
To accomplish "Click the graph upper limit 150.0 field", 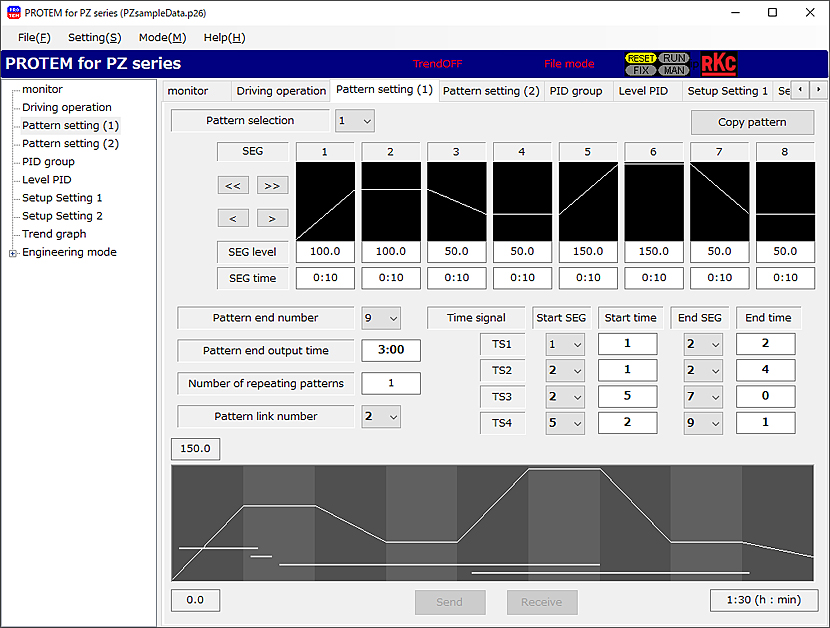I will [195, 449].
